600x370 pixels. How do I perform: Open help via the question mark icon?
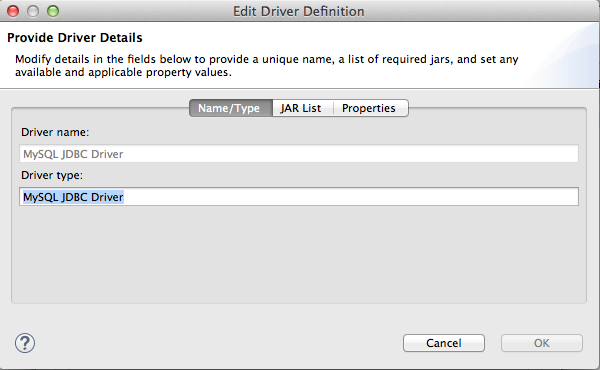pyautogui.click(x=25, y=343)
